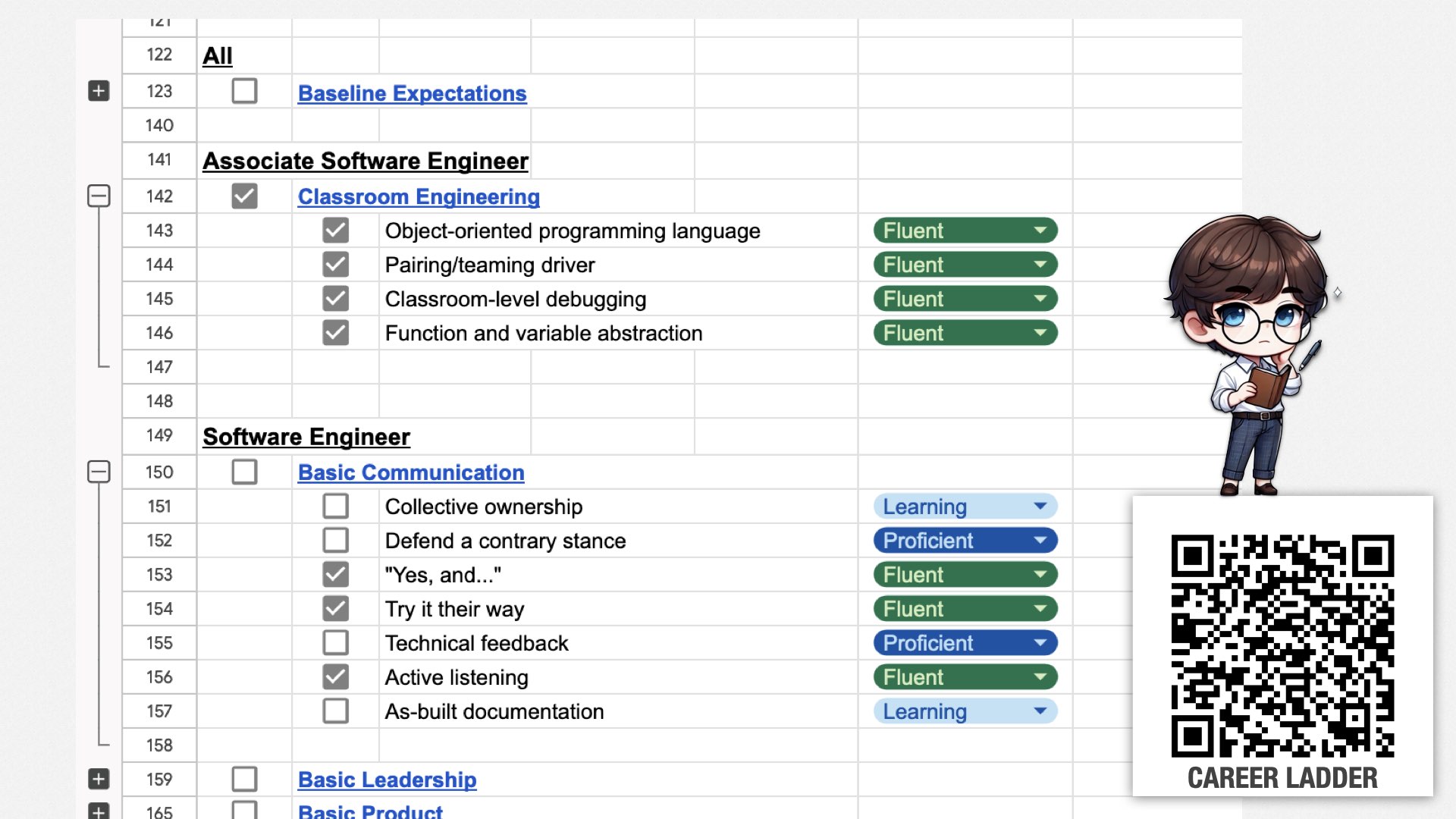Click the Technical feedback cell text

click(476, 643)
